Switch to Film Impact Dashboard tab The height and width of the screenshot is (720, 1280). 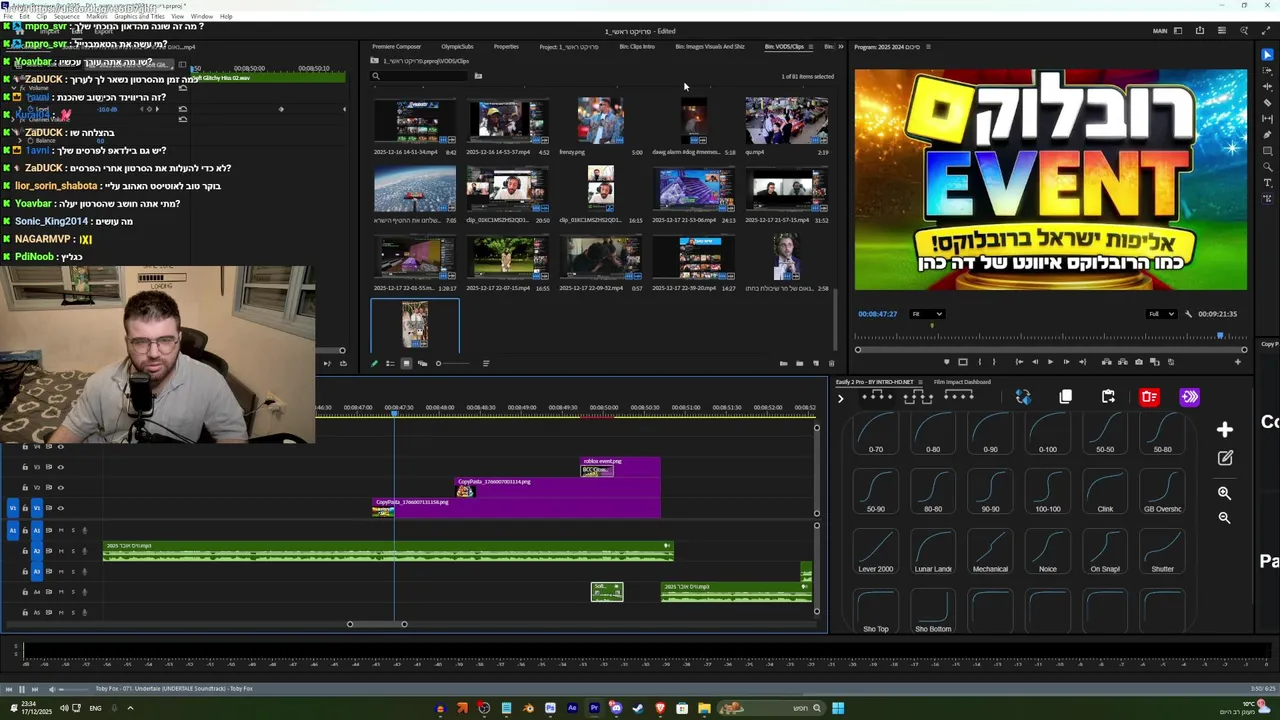pos(962,382)
